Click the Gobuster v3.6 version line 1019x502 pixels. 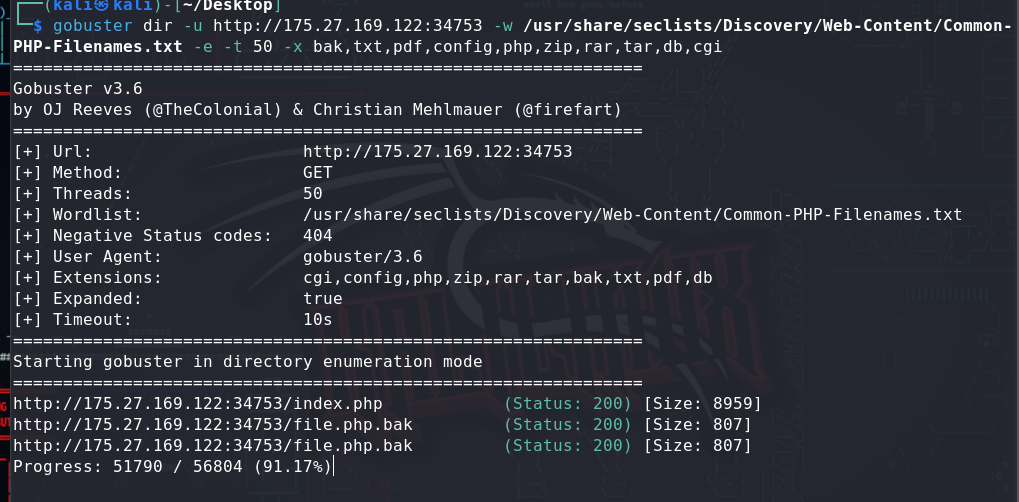[x=78, y=88]
